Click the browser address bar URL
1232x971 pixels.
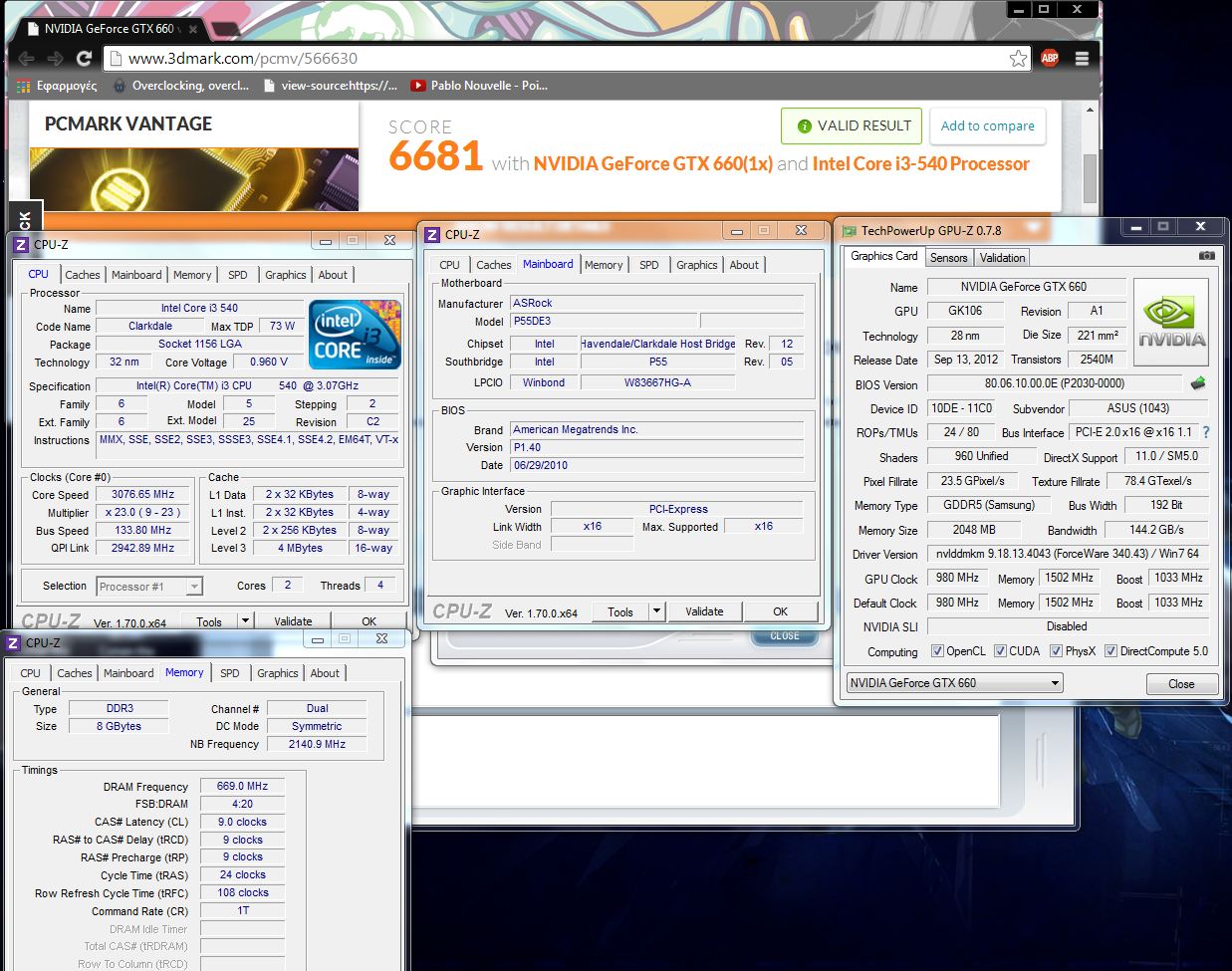(x=243, y=59)
